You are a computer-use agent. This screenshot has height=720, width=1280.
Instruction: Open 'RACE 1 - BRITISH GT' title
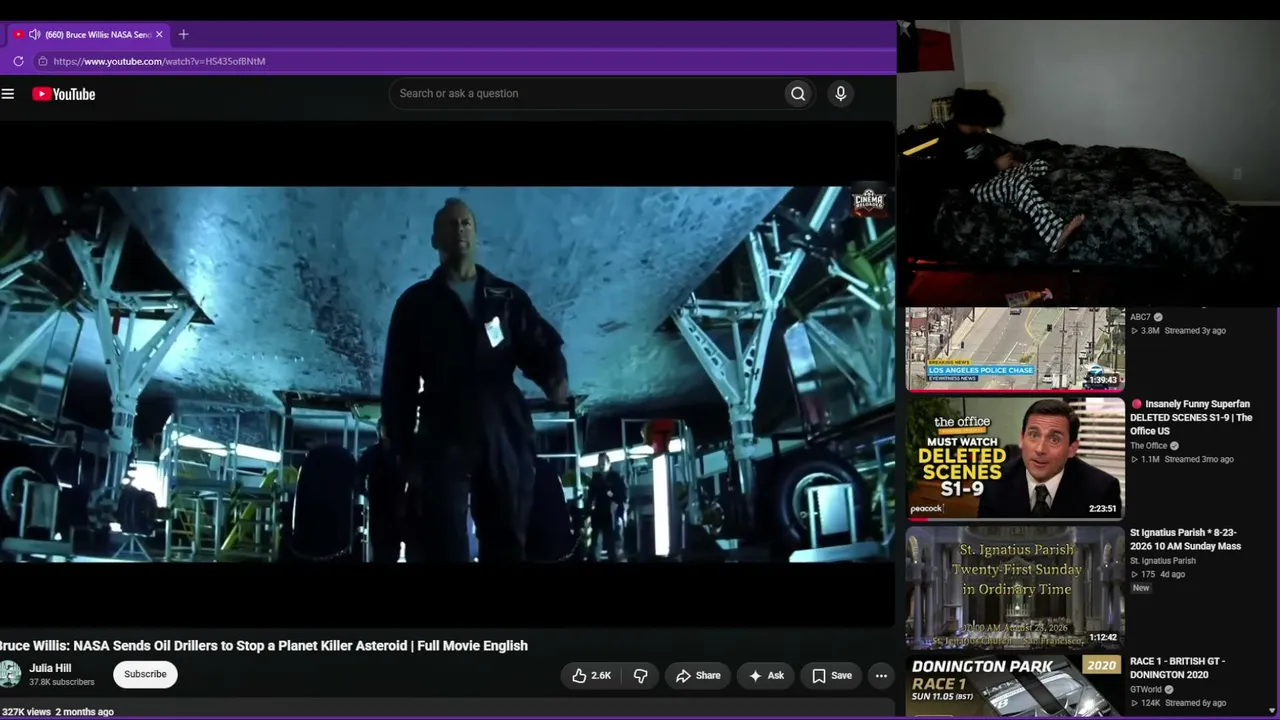tap(1177, 668)
